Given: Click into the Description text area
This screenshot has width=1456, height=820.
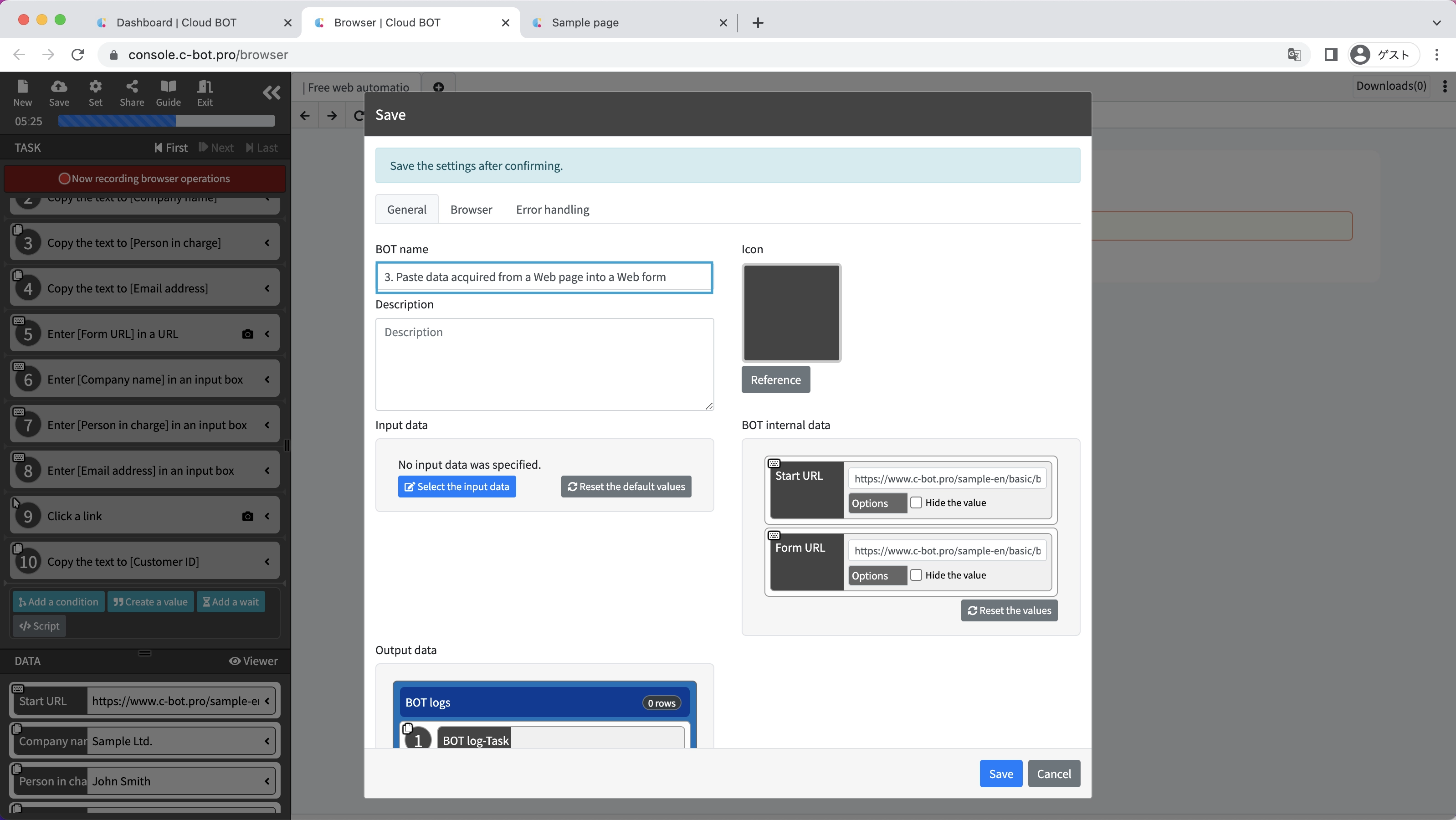Looking at the screenshot, I should click(544, 364).
